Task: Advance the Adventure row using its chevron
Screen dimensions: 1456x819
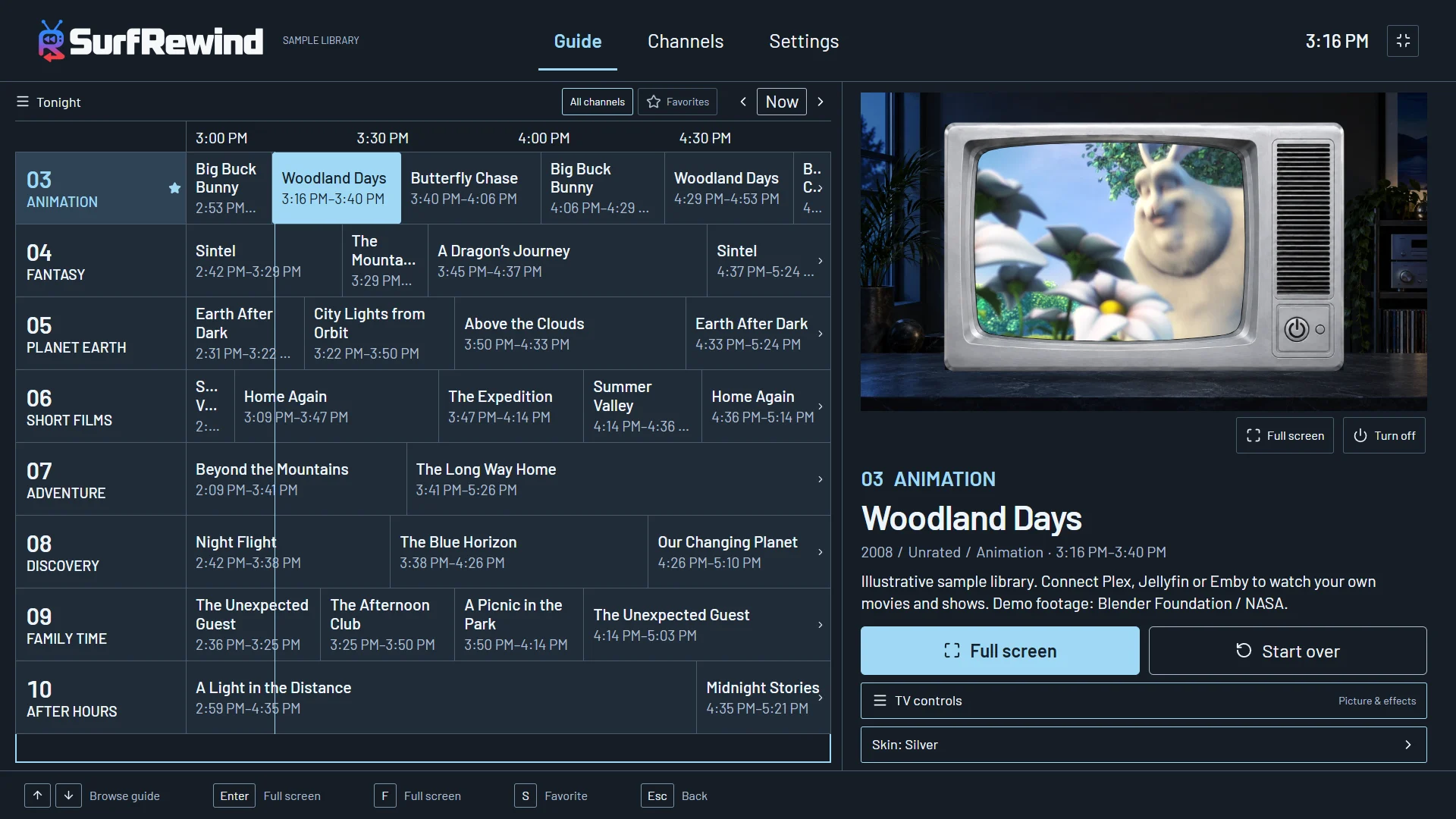Action: coord(820,479)
